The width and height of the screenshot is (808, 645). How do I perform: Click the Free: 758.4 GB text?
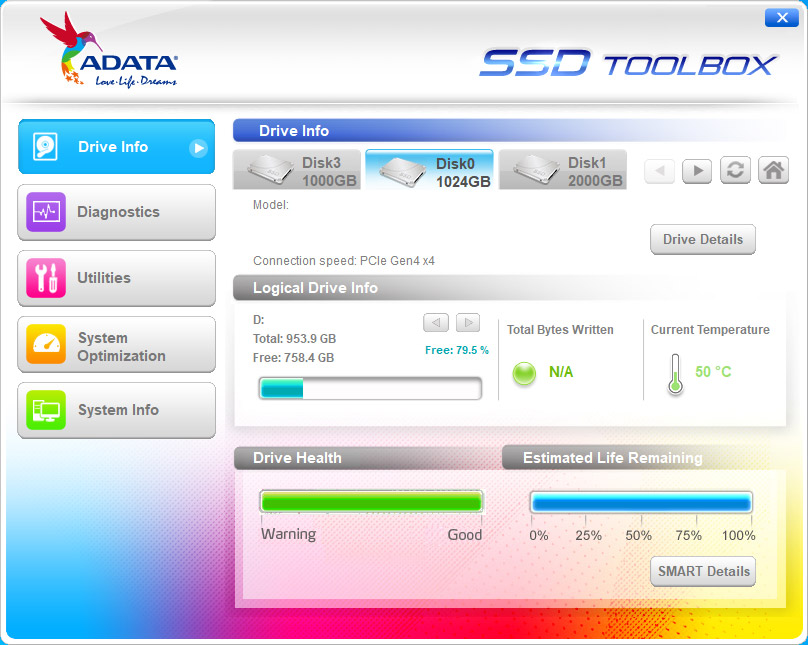click(293, 358)
